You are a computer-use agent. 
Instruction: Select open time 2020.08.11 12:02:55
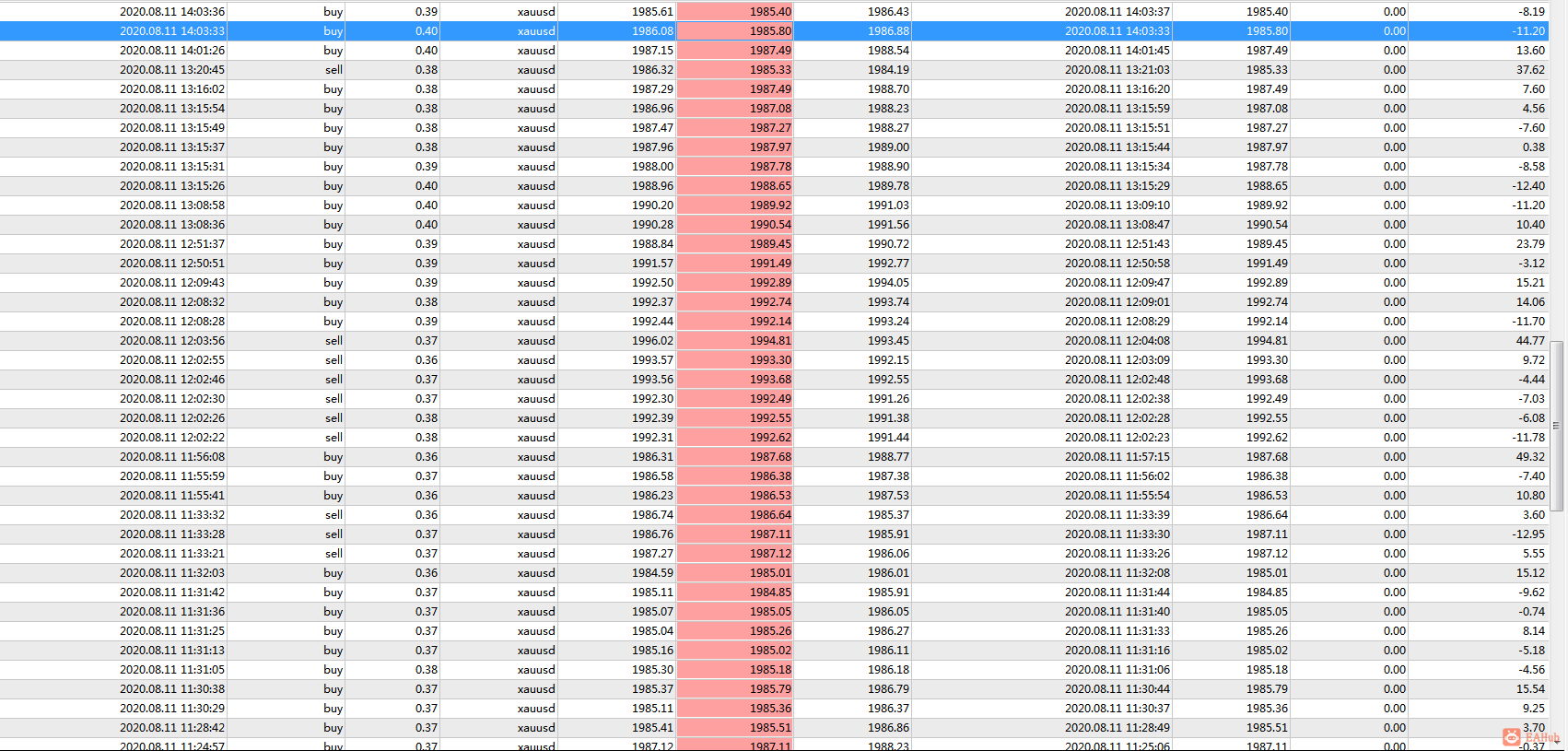[172, 360]
